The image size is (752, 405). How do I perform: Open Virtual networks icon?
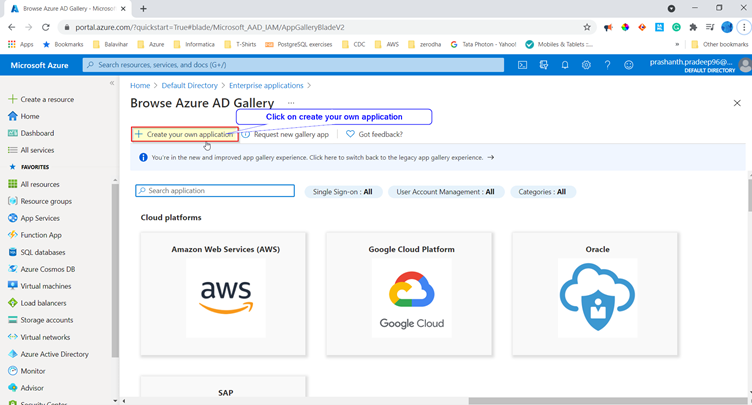coord(13,337)
